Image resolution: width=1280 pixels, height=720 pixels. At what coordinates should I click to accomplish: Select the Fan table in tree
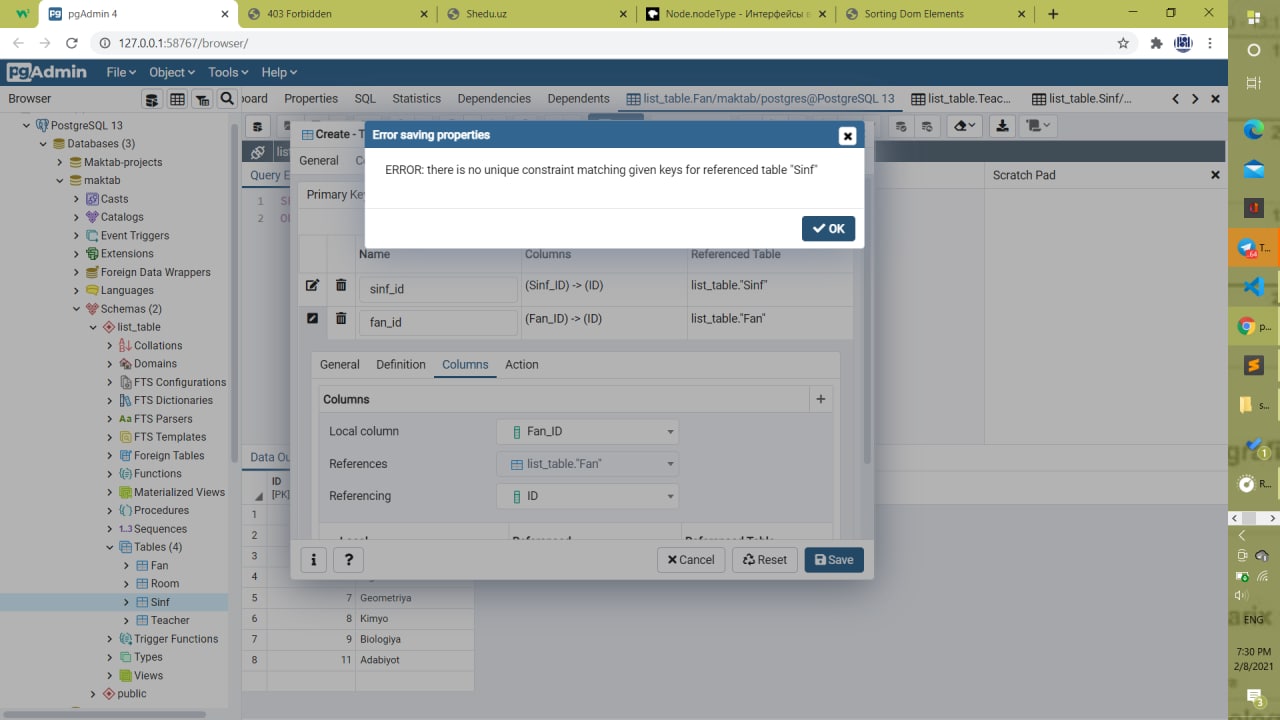[x=159, y=566]
